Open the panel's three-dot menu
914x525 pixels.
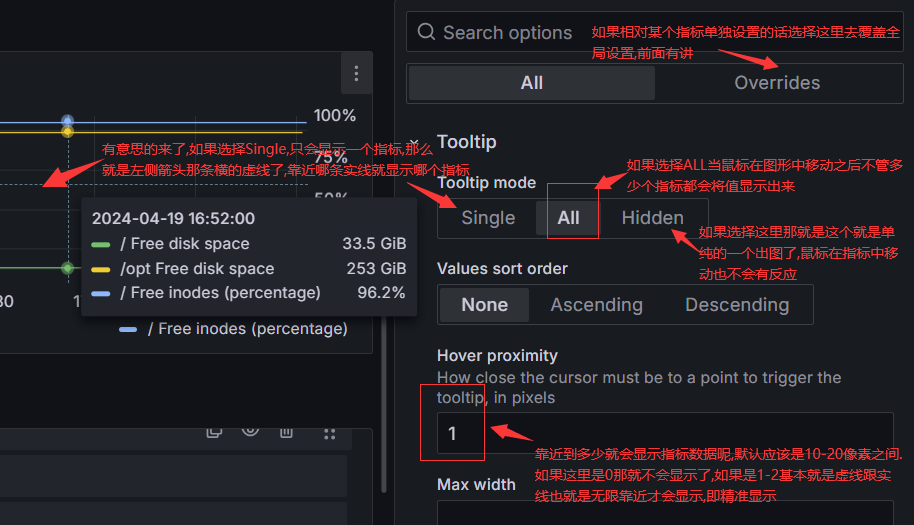click(356, 73)
